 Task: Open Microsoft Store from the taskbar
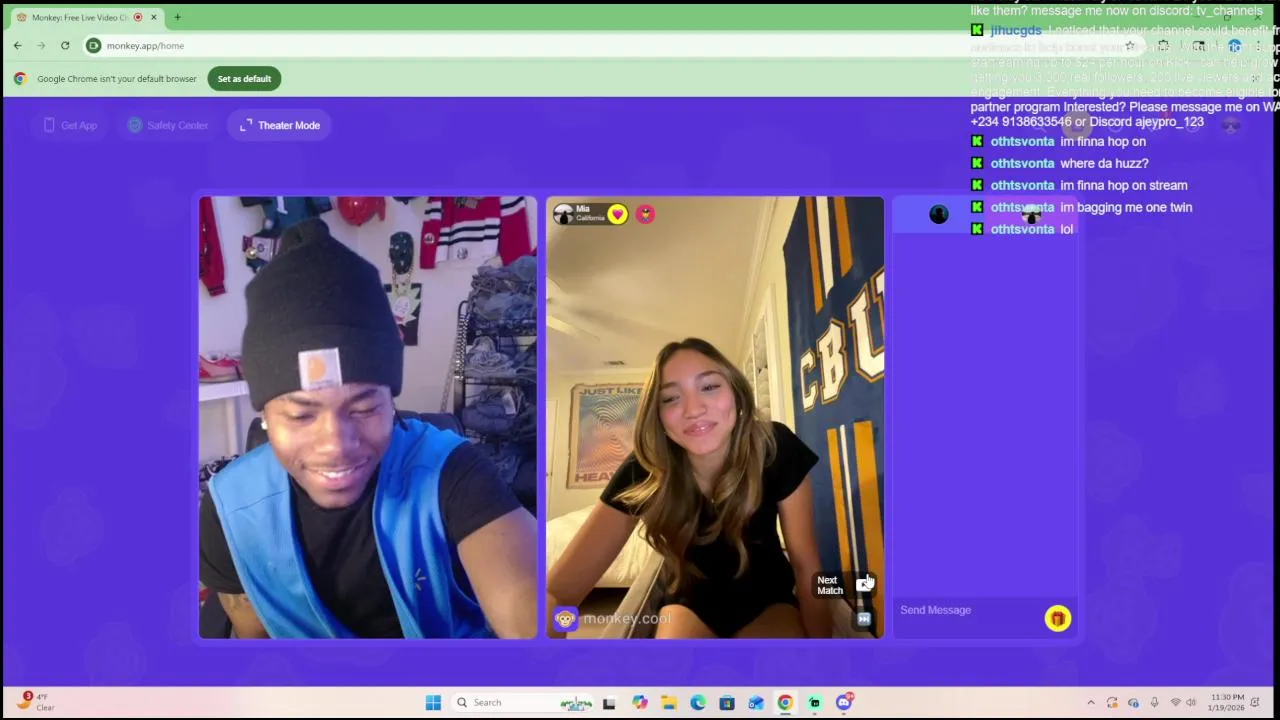click(726, 702)
